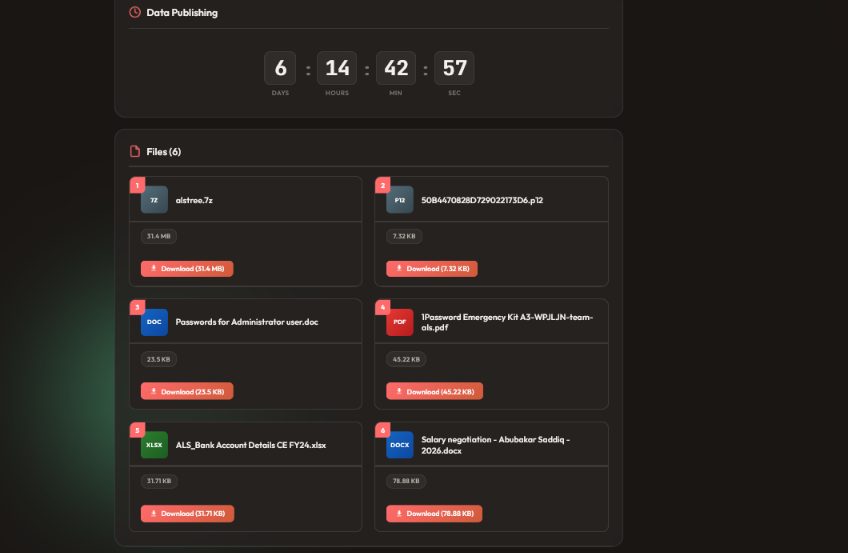Viewport: 848px width, 553px height.
Task: Click the .p12 certificate file name
Action: 482,200
